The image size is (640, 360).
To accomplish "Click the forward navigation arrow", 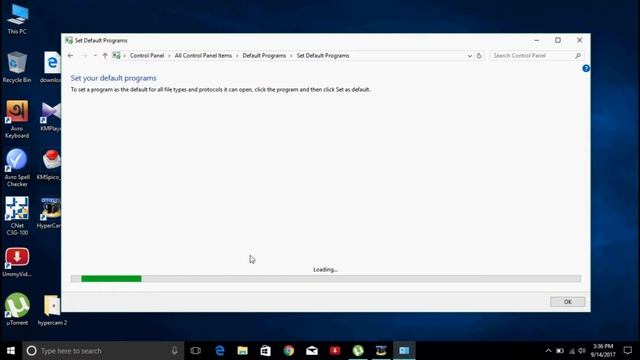I will click(84, 56).
